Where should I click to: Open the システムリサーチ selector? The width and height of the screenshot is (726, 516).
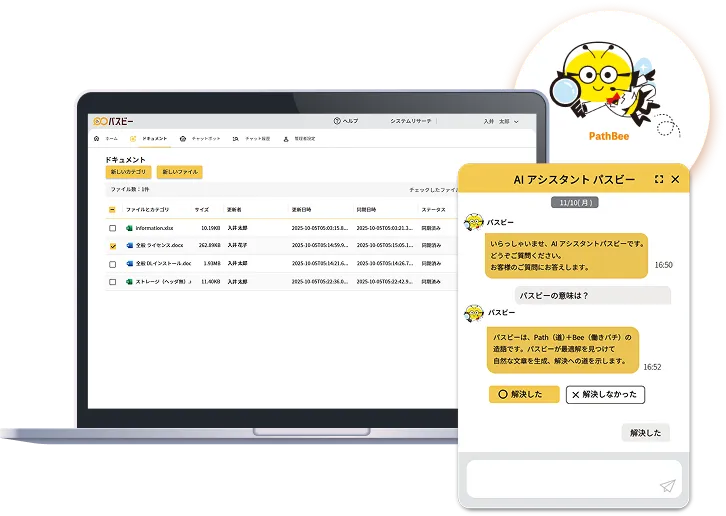411,121
